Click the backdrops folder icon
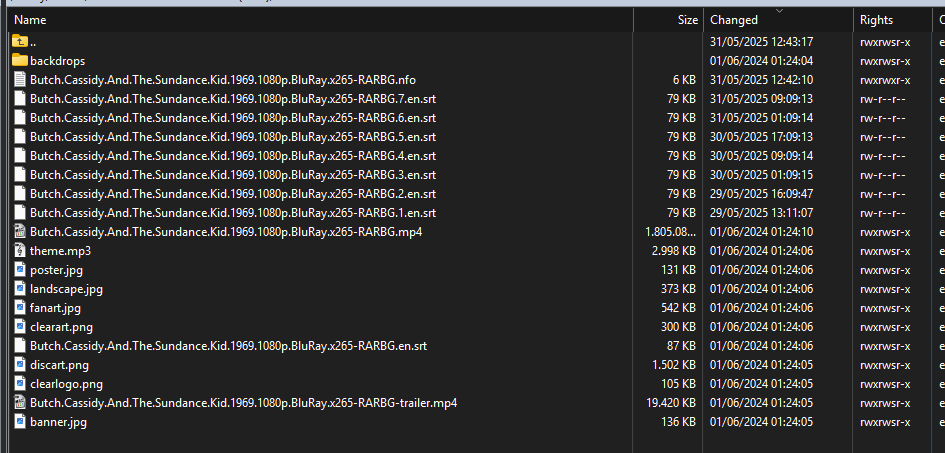This screenshot has height=453, width=945. pos(20,61)
